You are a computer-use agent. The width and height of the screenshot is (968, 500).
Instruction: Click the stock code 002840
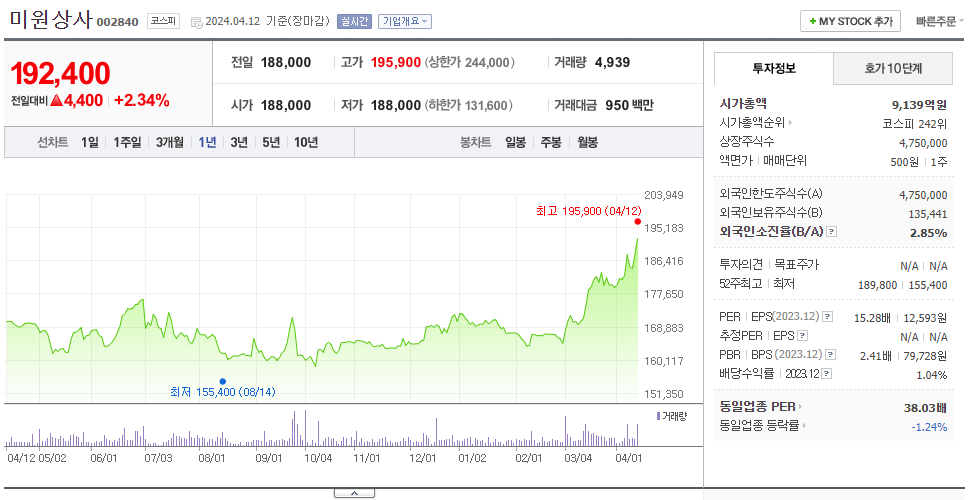pyautogui.click(x=117, y=23)
